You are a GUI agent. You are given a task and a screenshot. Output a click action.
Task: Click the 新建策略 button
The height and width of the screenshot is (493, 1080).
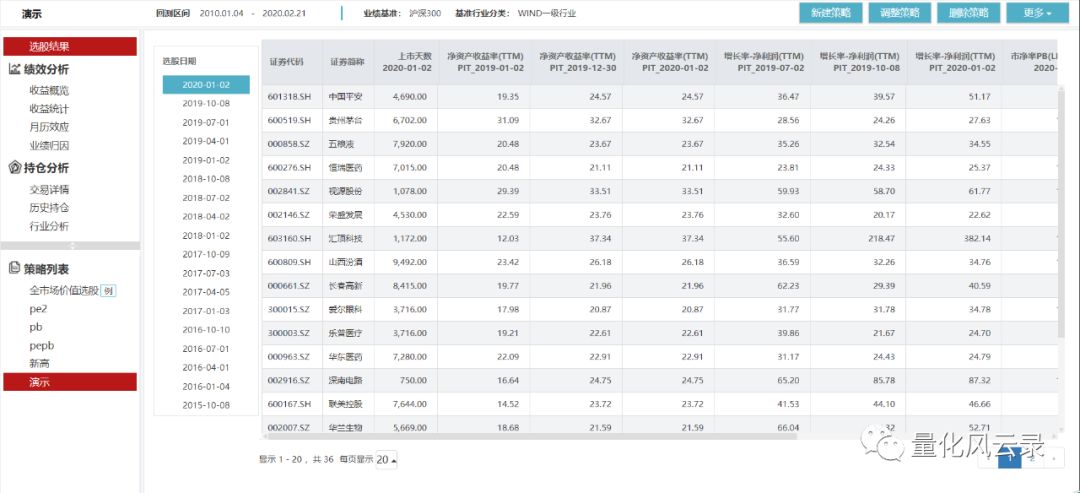[831, 13]
